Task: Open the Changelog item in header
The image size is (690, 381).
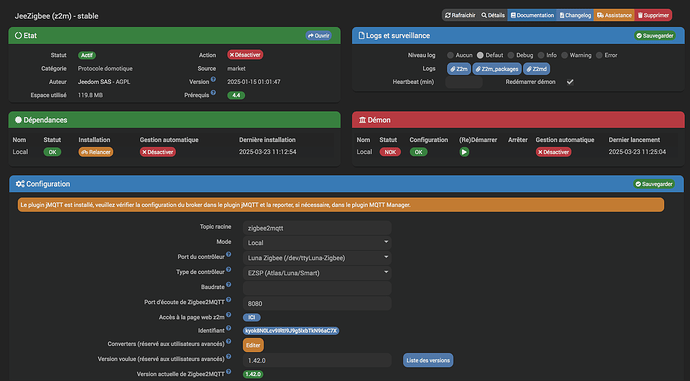Action: (575, 15)
